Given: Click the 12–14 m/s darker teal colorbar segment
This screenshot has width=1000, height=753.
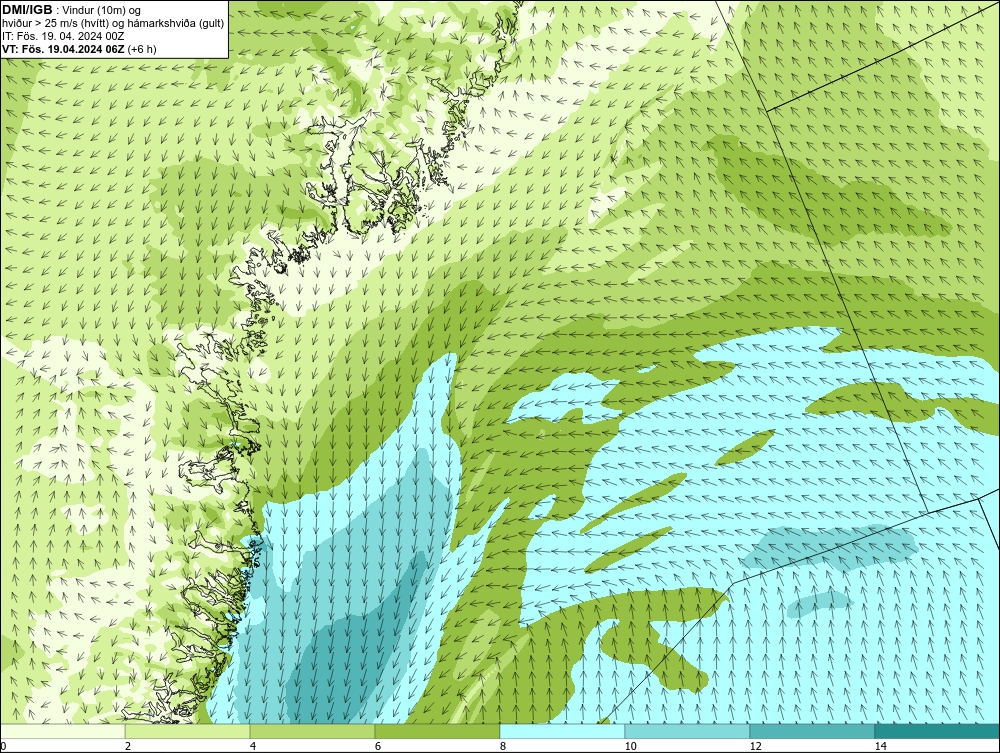Looking at the screenshot, I should pyautogui.click(x=812, y=731).
